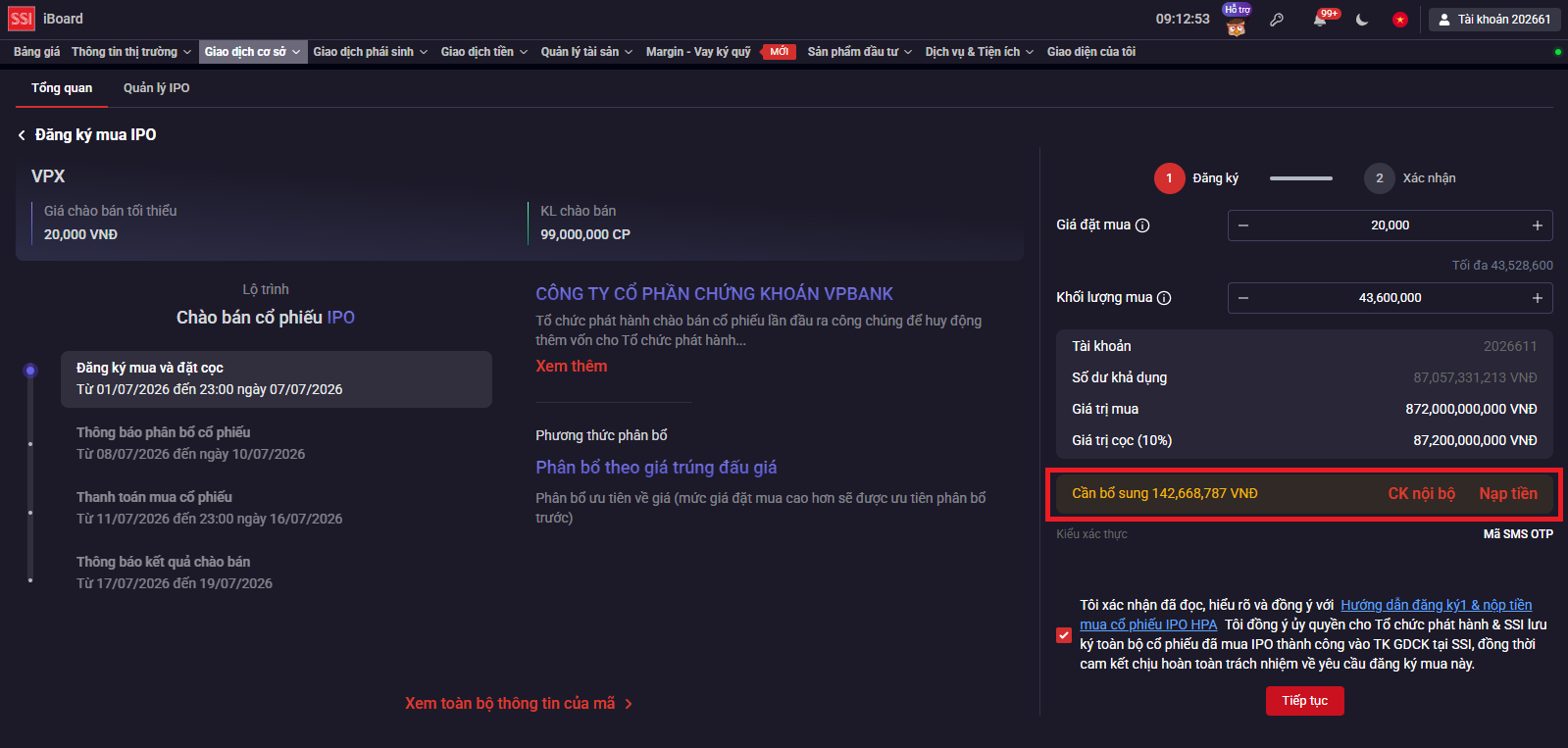This screenshot has height=748, width=1568.
Task: Click the iBoard title text
Action: click(x=63, y=19)
